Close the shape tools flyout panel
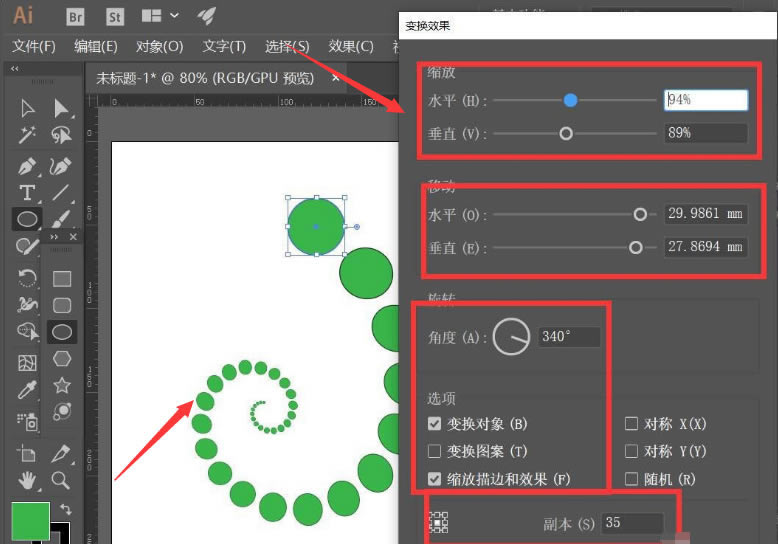The width and height of the screenshot is (778, 544). [73, 237]
